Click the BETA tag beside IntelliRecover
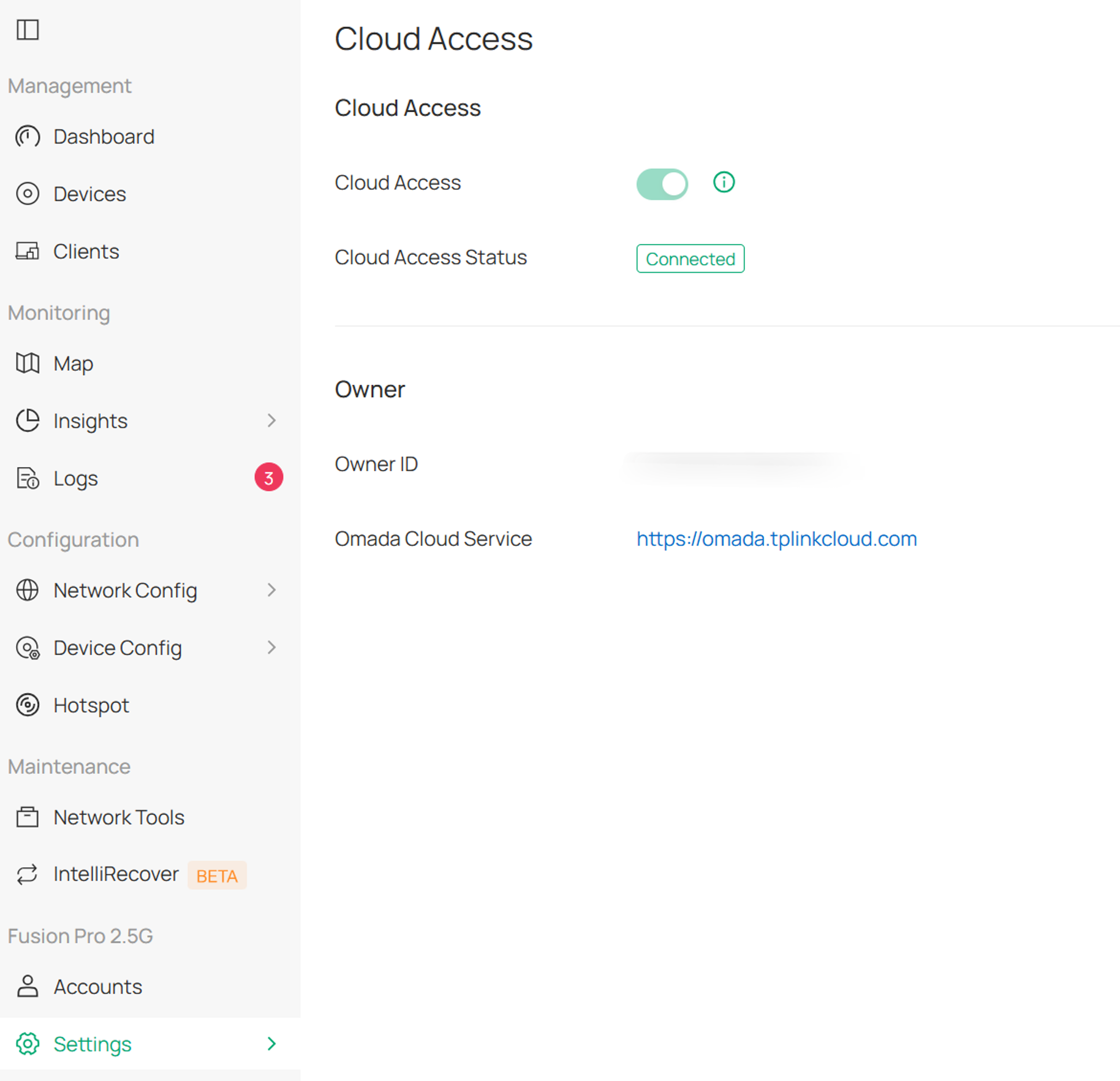 pos(217,875)
